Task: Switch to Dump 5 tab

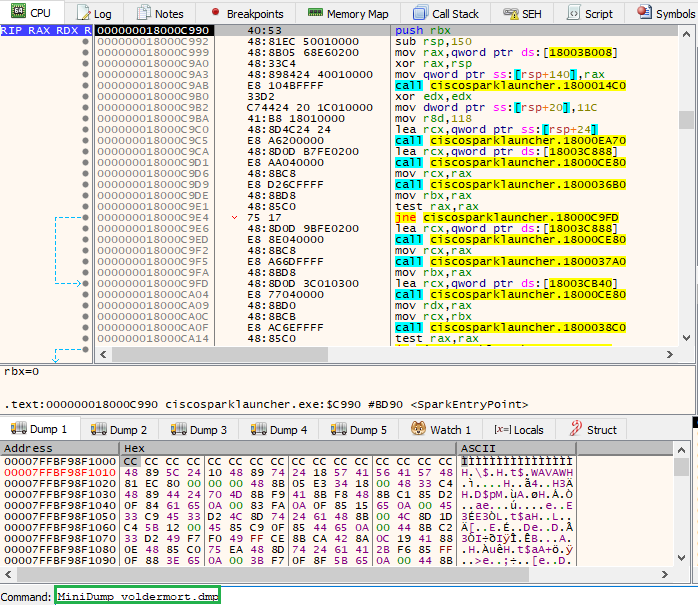Action: (359, 430)
